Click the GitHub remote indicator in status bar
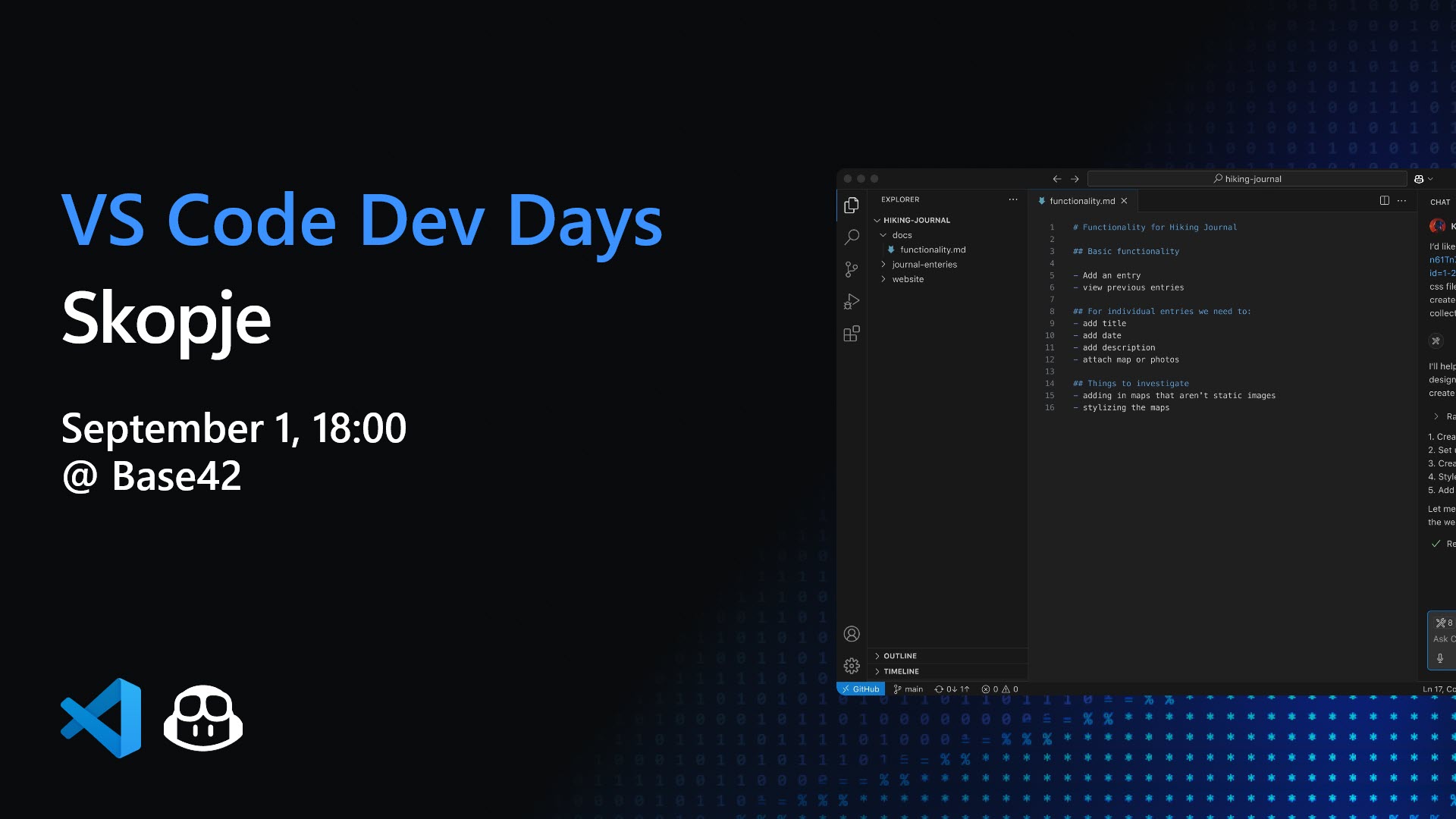This screenshot has height=819, width=1456. click(861, 689)
